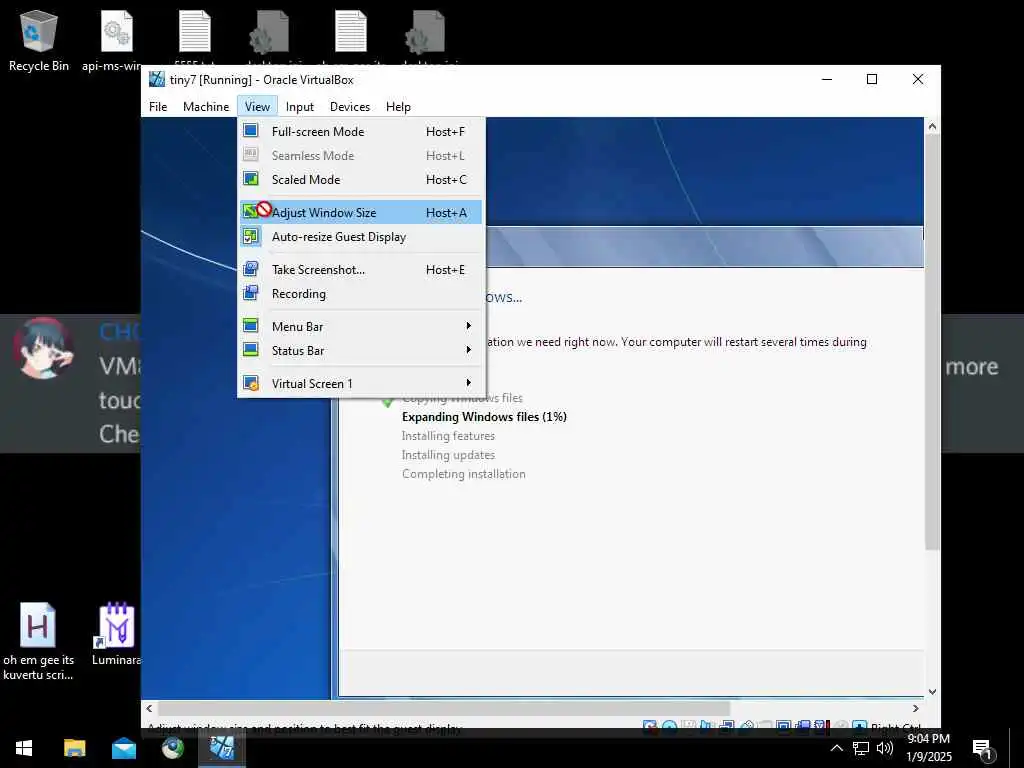This screenshot has height=768, width=1024.
Task: Open the Devices menu
Action: click(x=350, y=106)
